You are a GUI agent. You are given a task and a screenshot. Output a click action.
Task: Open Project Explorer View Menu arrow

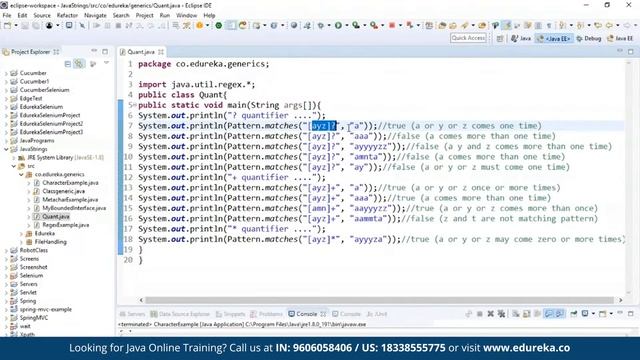pyautogui.click(x=106, y=63)
